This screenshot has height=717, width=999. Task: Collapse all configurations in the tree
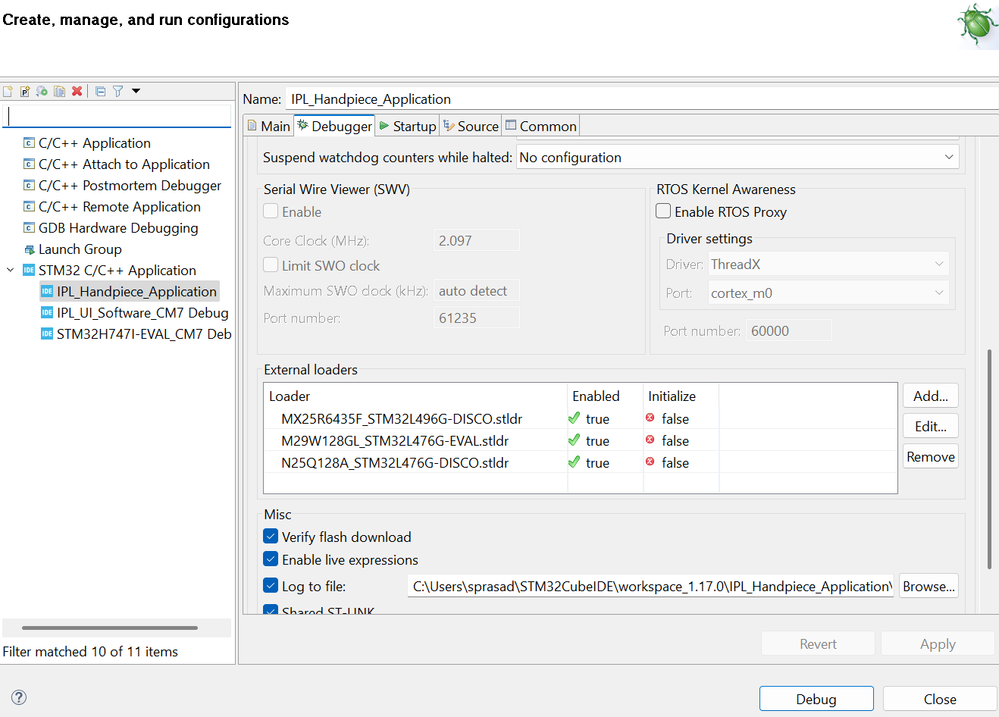100,91
